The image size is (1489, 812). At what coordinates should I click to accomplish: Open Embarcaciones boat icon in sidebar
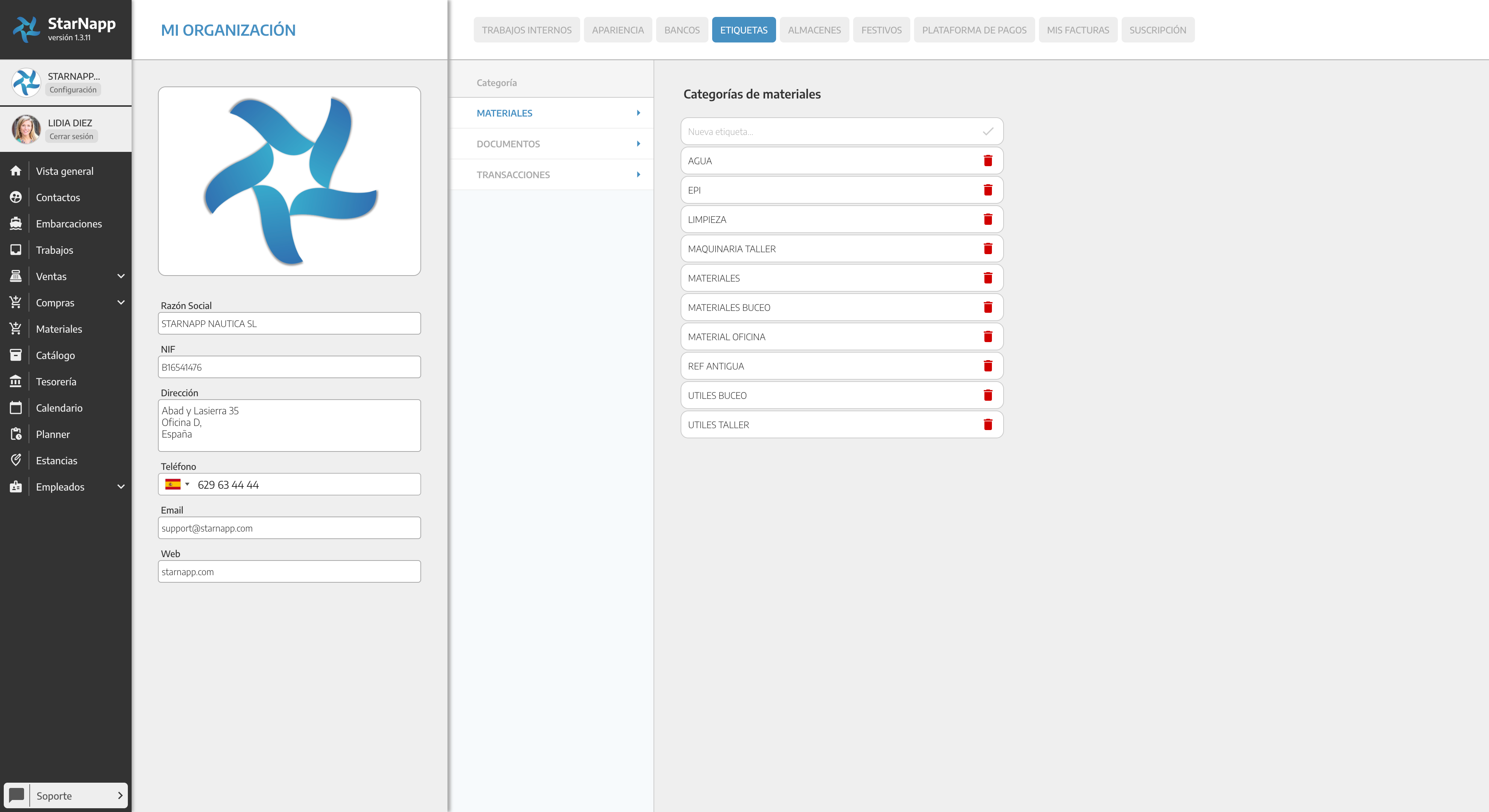coord(16,224)
